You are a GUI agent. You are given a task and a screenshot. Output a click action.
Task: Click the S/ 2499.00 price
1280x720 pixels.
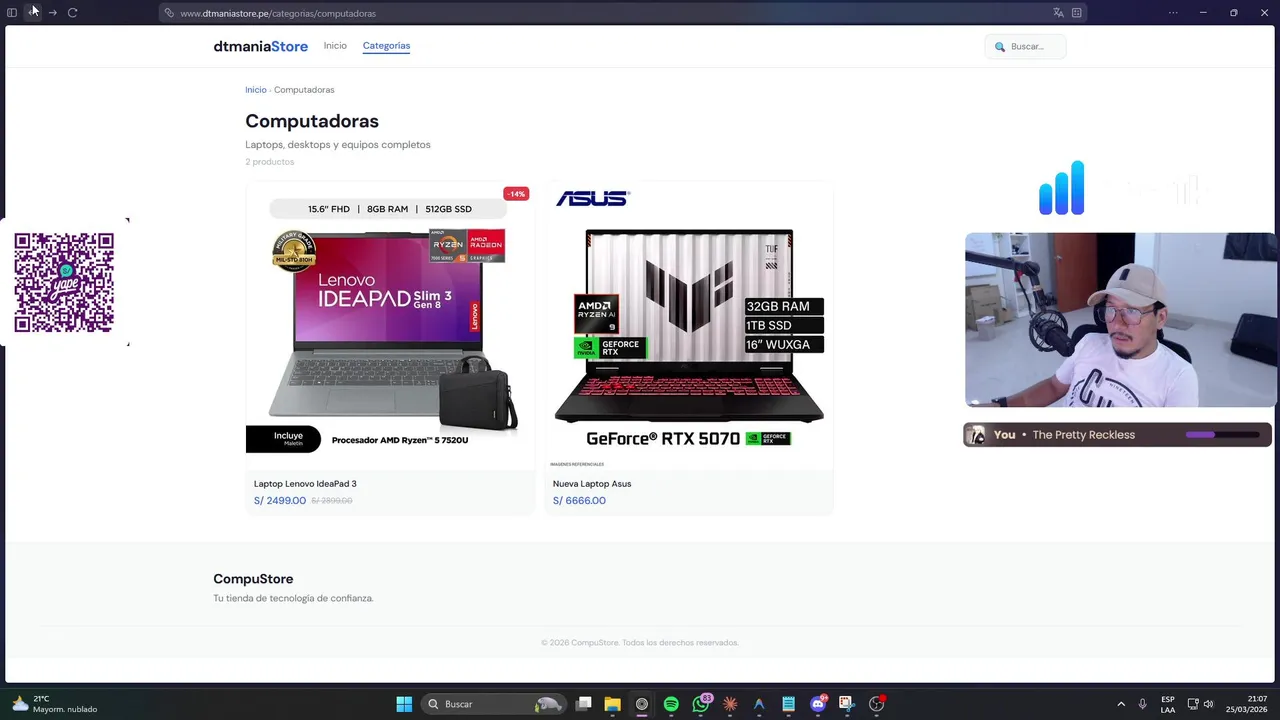280,501
